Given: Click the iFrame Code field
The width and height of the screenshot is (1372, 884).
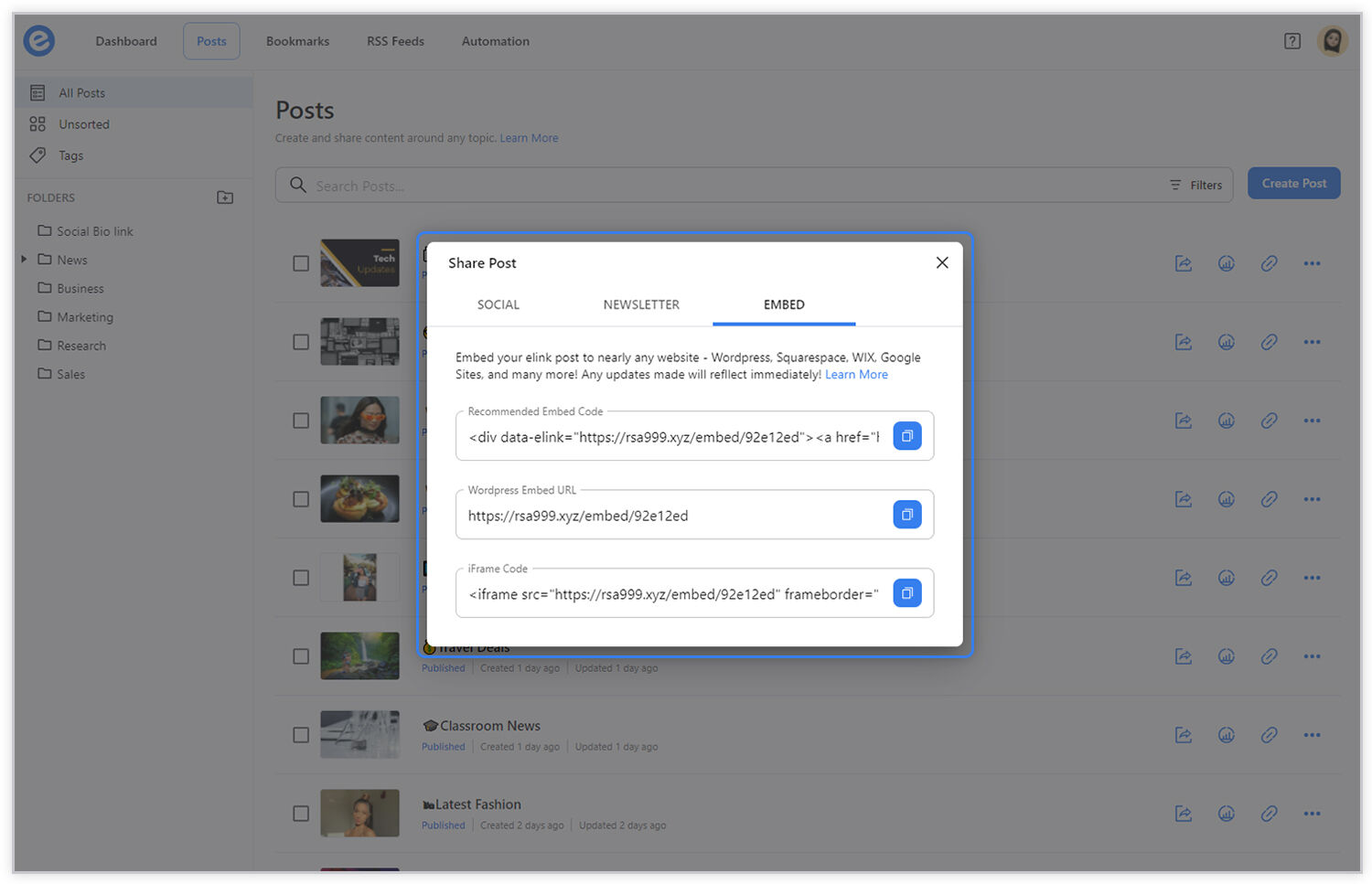Looking at the screenshot, I should click(x=673, y=594).
